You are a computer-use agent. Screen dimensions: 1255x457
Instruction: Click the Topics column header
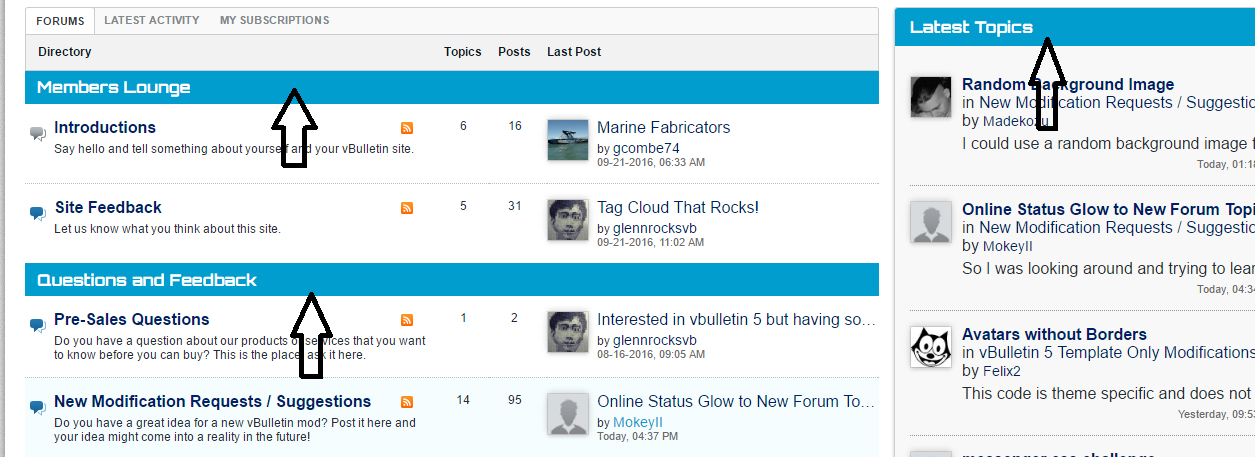(463, 51)
